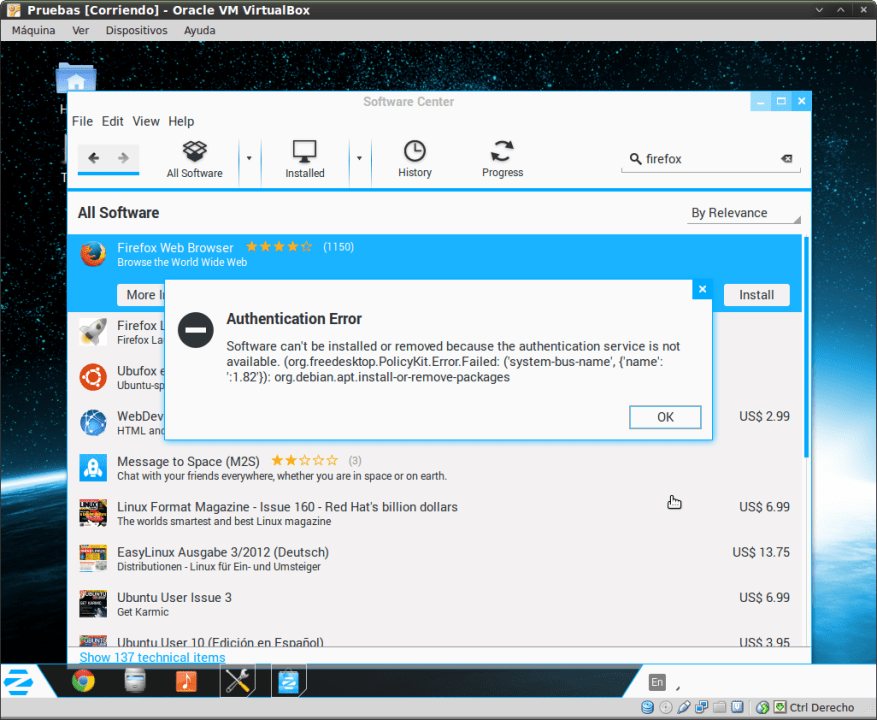Launch Chrome from the taskbar

point(83,681)
